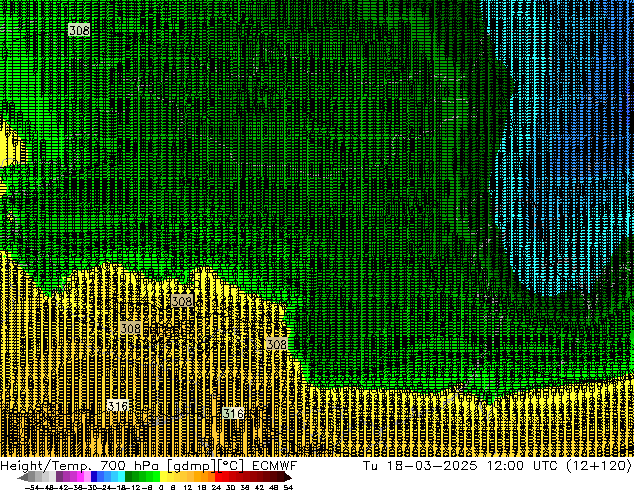Screen dimensions: 634x490
Task: Click the right 316 contour label
Action: (233, 413)
